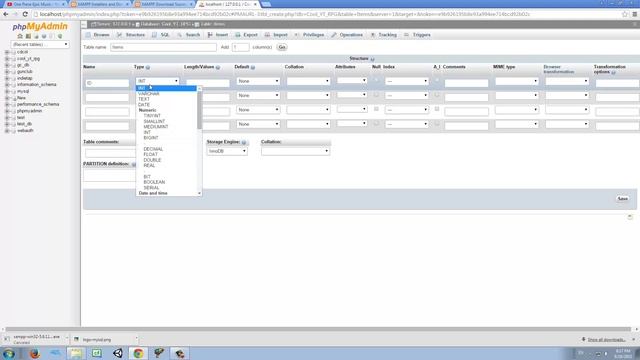Open the Triggers tab
The height and width of the screenshot is (360, 640).
coord(417,35)
